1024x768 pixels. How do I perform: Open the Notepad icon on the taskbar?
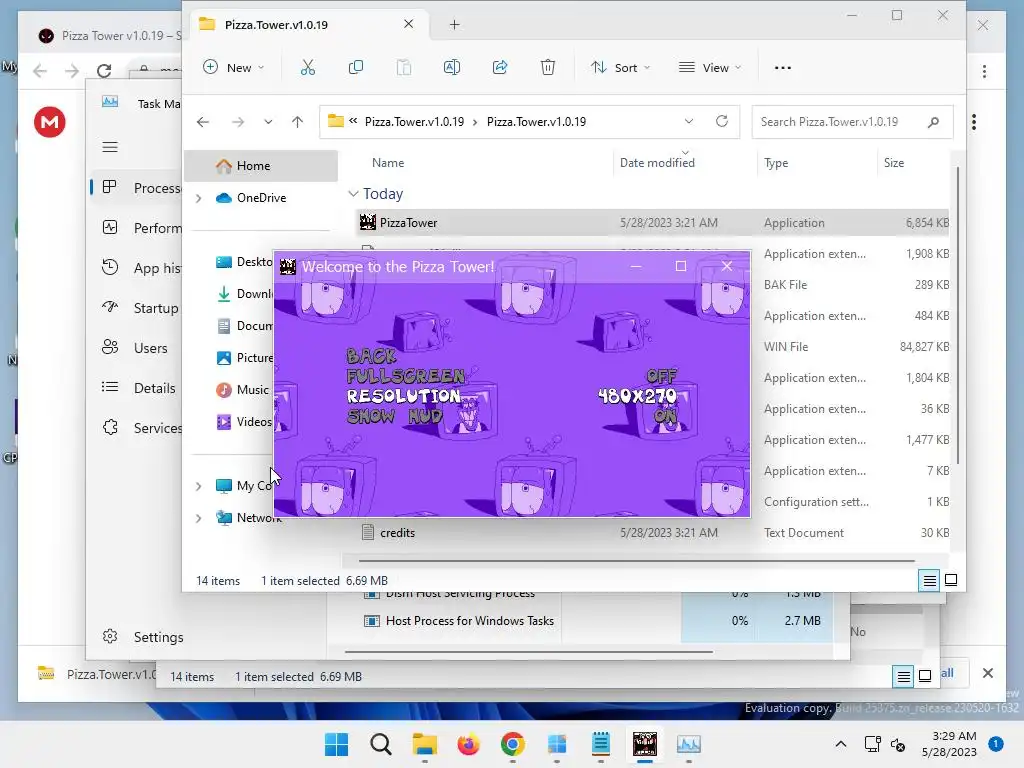click(x=601, y=744)
